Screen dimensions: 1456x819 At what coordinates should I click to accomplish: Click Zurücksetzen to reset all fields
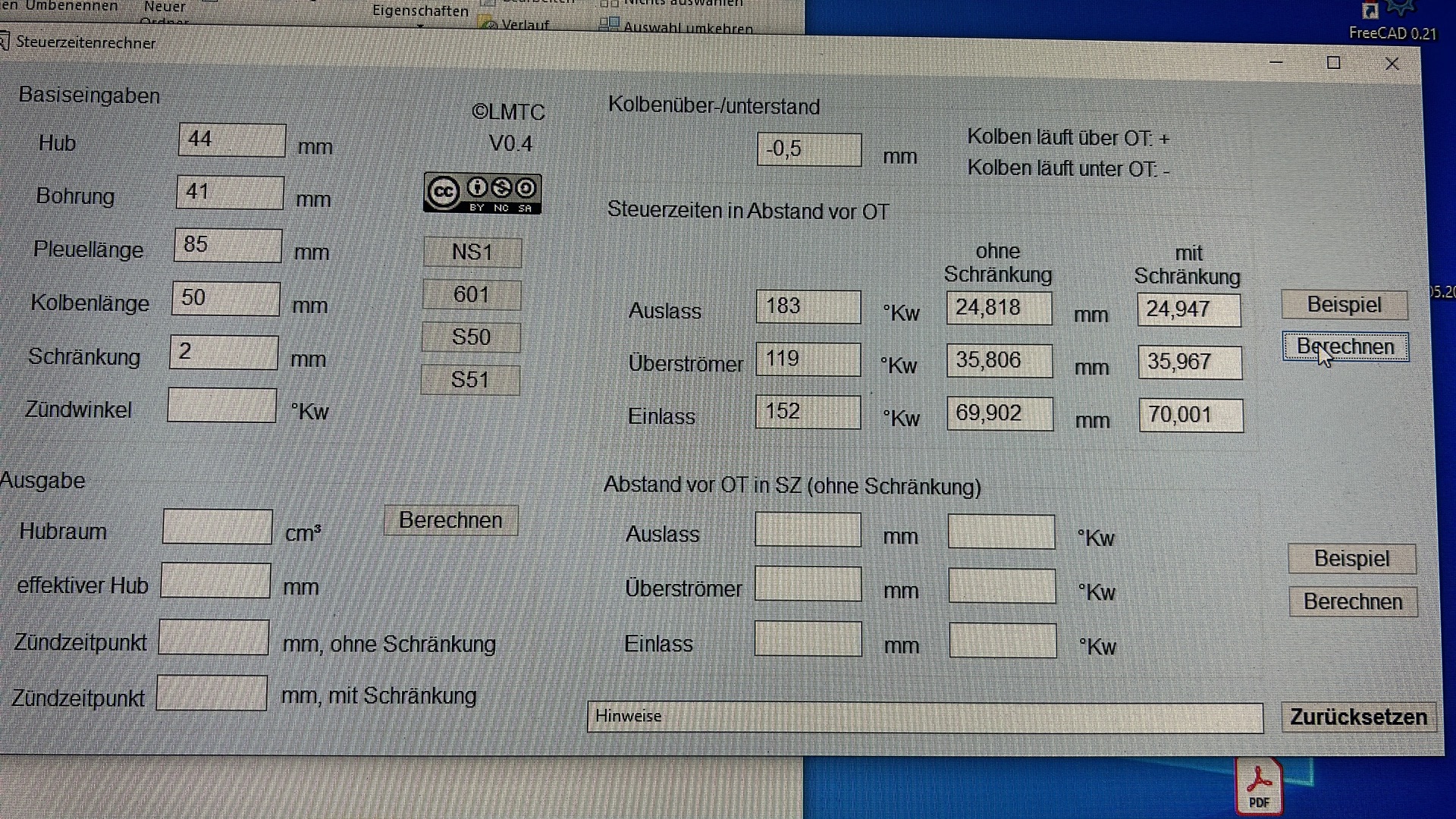tap(1358, 717)
